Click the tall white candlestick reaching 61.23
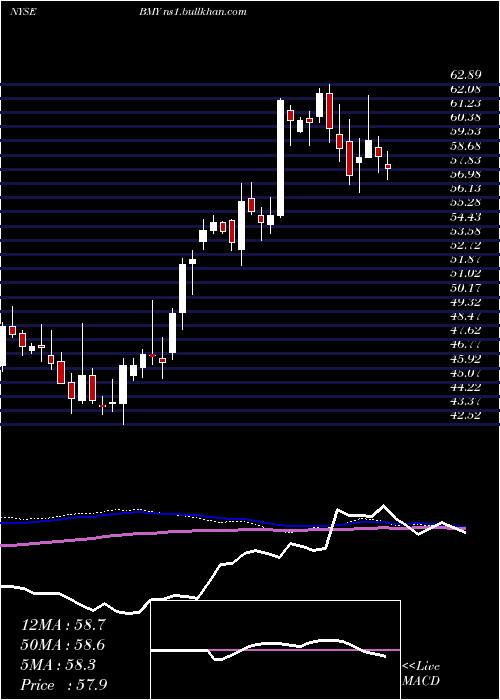 (280, 158)
